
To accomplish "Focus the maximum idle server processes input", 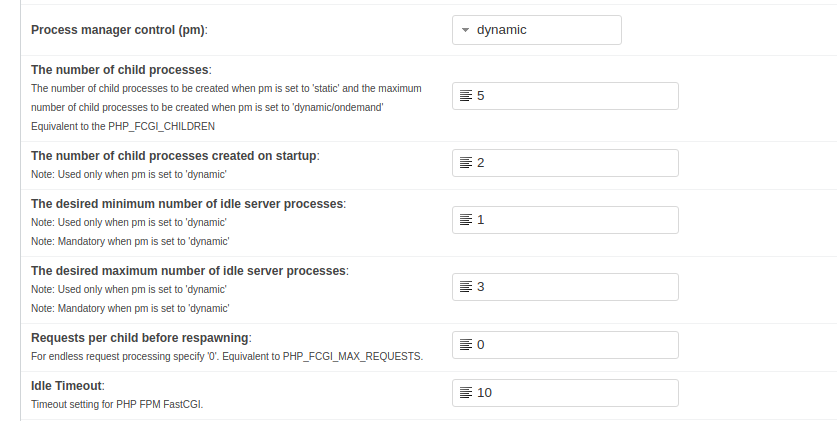I will coord(575,287).
